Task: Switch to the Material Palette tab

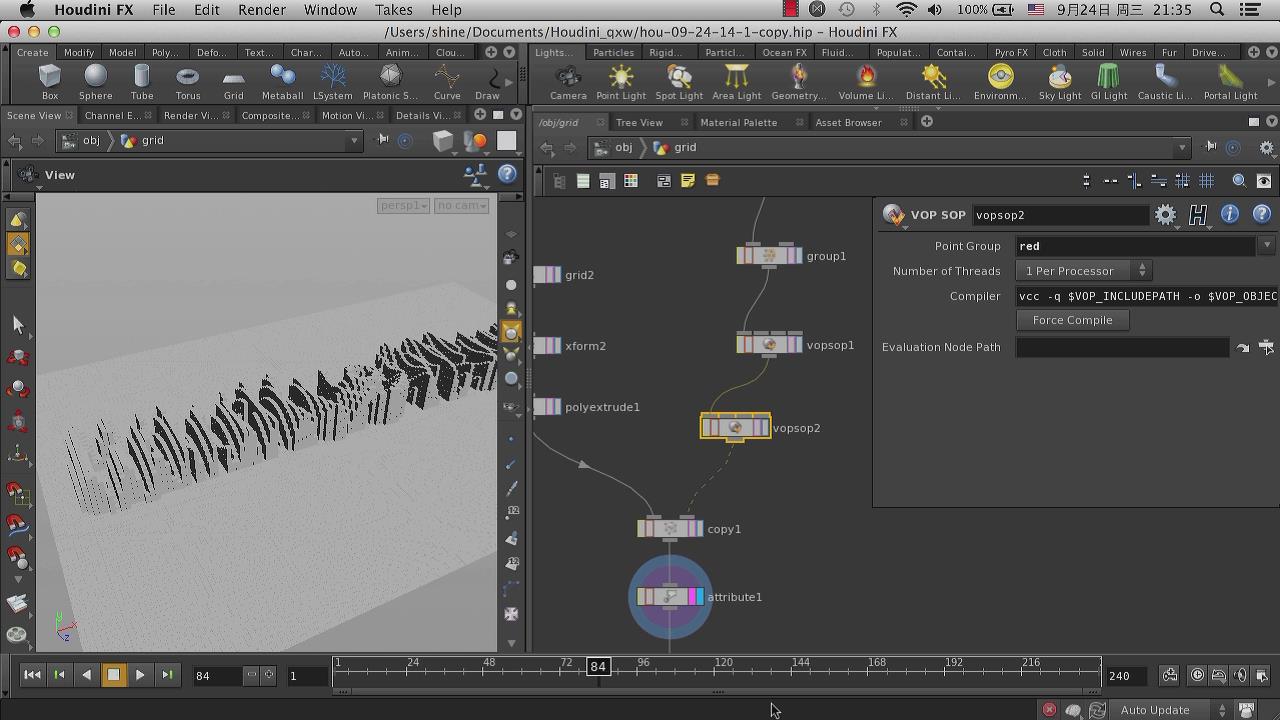Action: [738, 122]
